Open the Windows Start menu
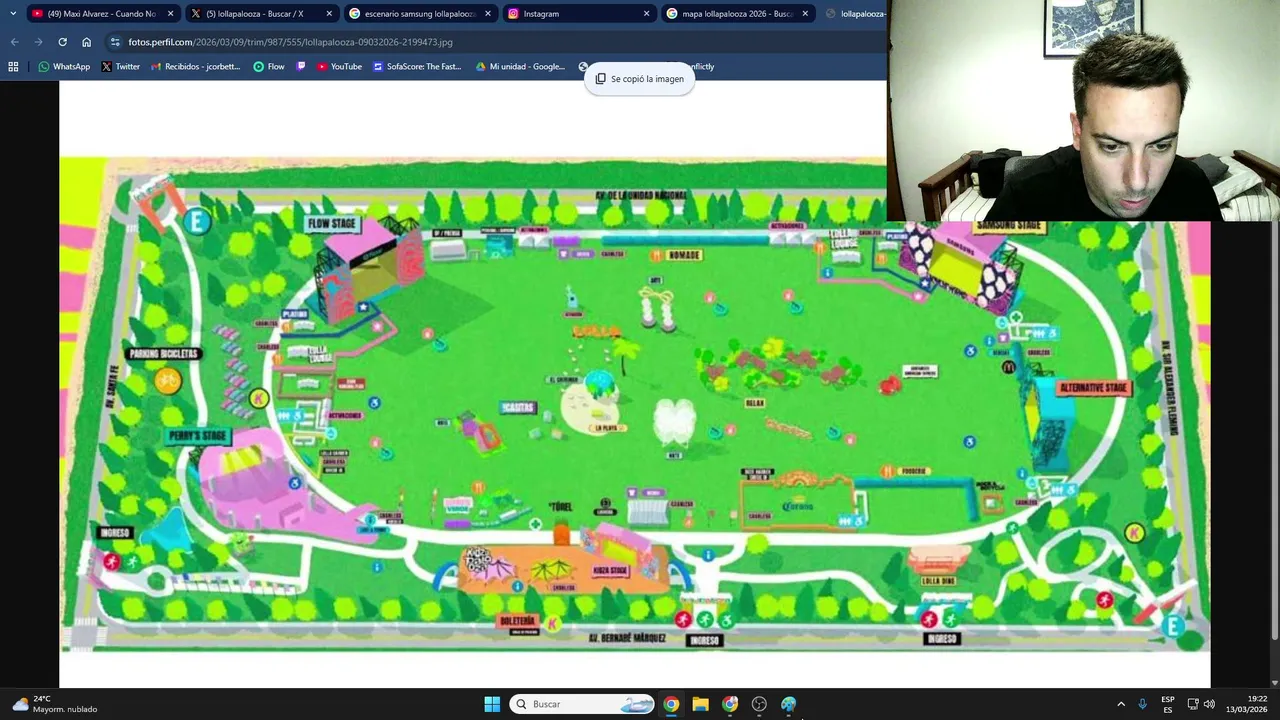The height and width of the screenshot is (720, 1280). 492,704
